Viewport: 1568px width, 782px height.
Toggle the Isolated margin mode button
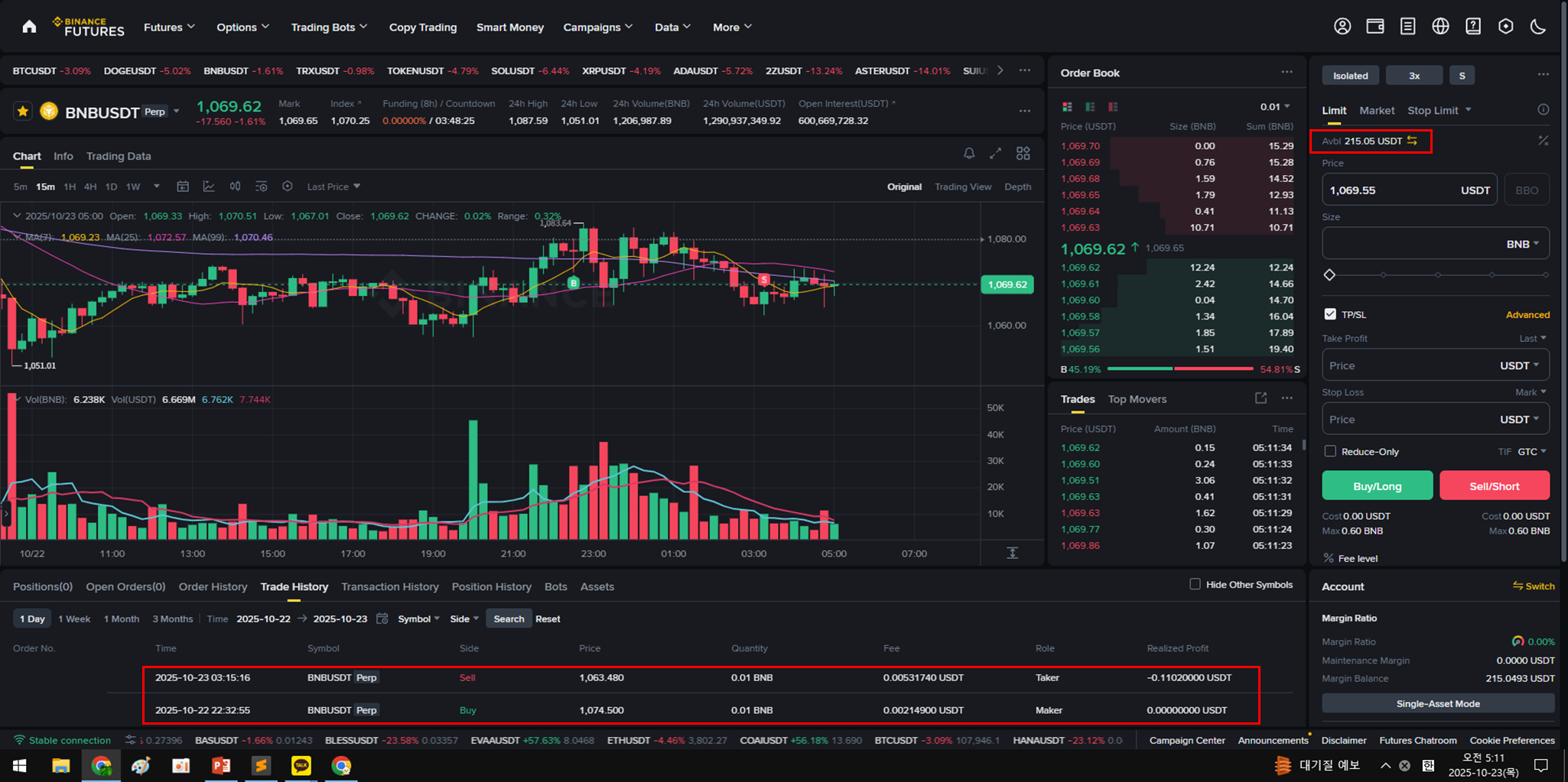pyautogui.click(x=1351, y=76)
